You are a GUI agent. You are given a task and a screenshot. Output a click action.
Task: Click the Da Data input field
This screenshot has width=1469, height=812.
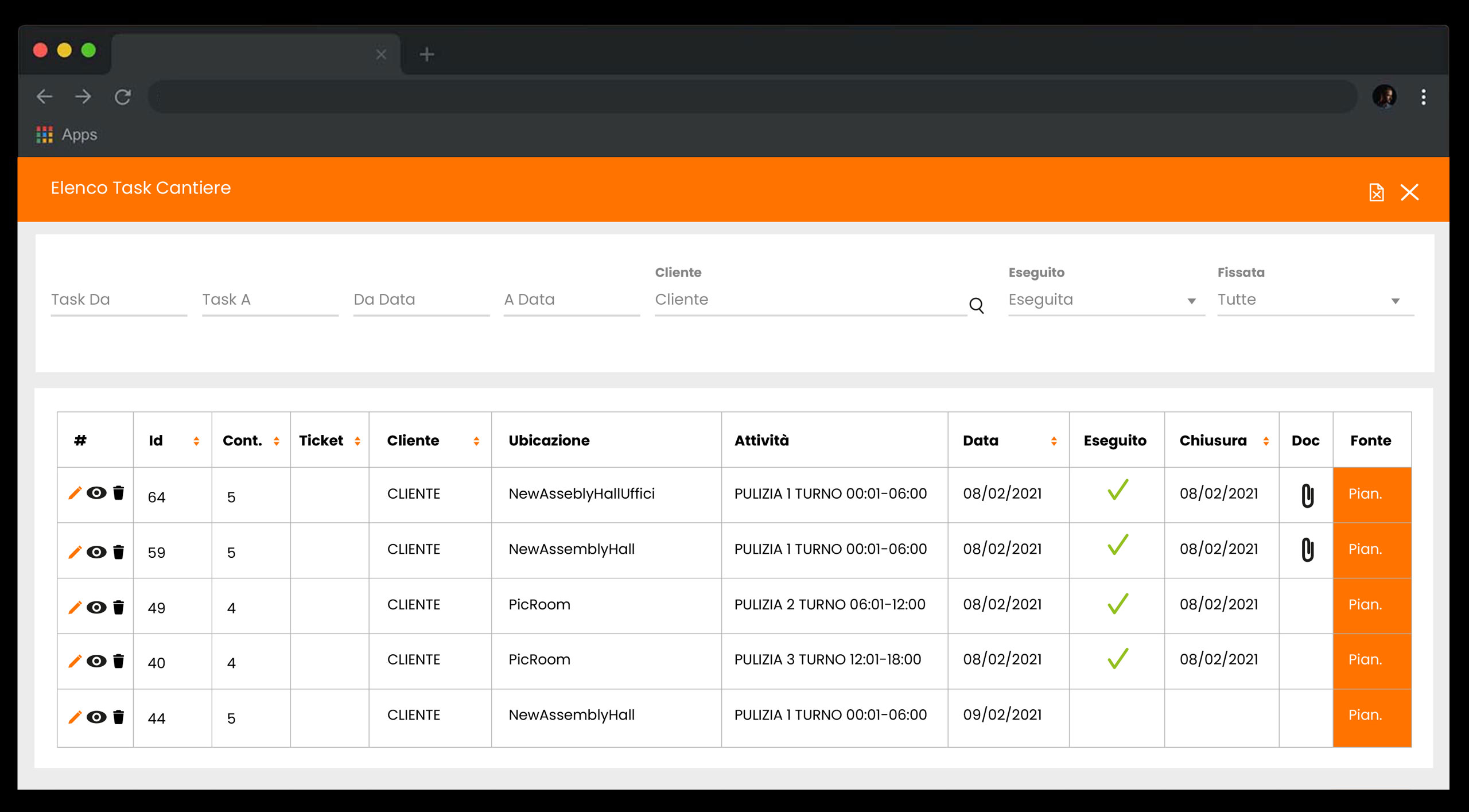pyautogui.click(x=421, y=300)
